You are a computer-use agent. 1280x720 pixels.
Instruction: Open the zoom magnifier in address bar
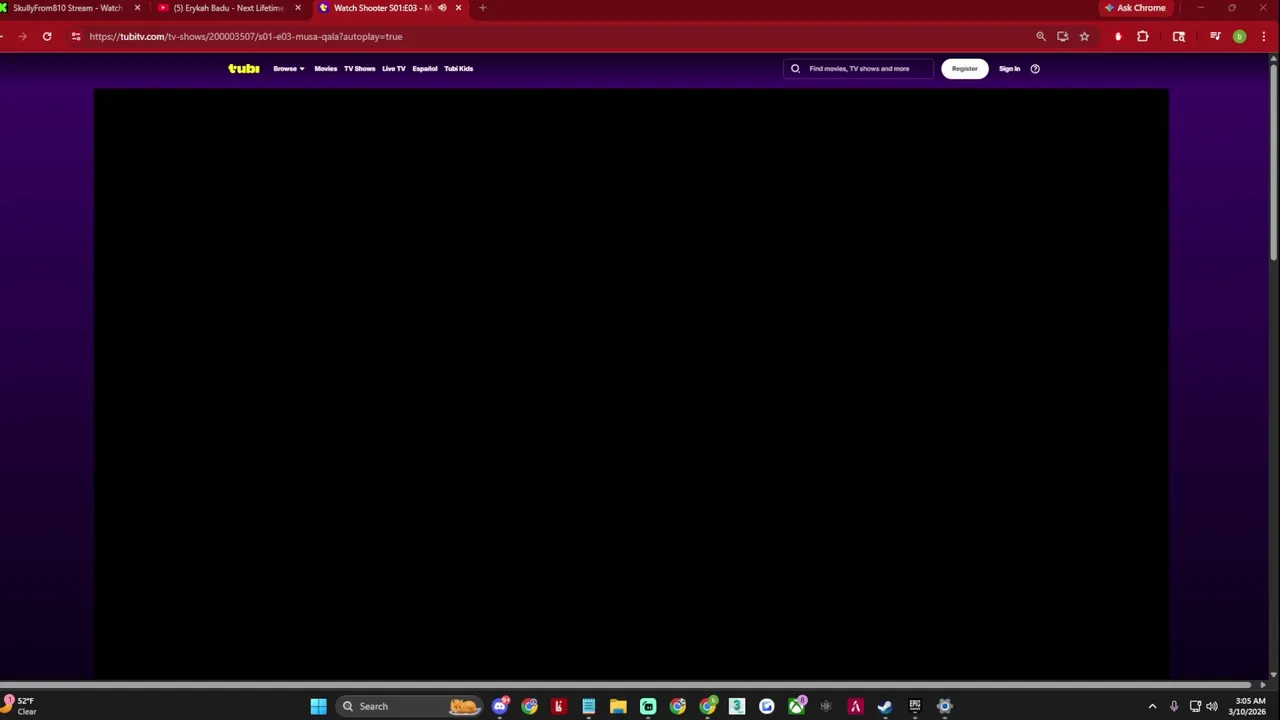point(1041,37)
